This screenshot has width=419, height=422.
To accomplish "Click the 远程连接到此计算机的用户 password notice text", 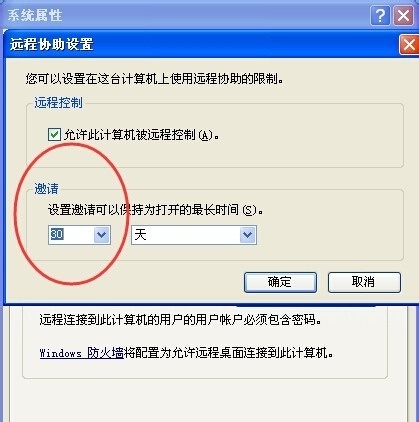I will click(x=180, y=319).
